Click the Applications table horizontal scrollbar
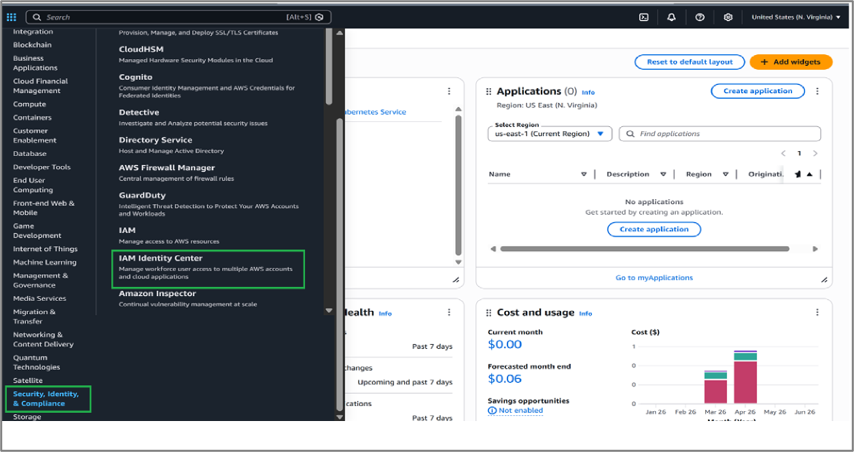 644,249
